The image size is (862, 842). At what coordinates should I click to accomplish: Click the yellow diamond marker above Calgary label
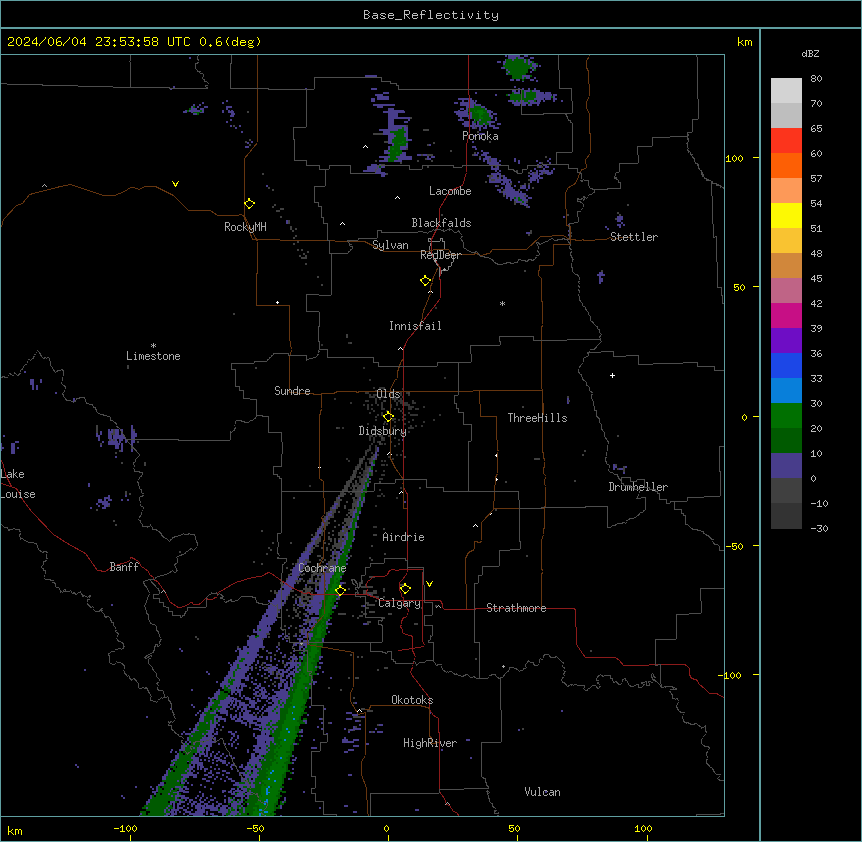click(405, 589)
